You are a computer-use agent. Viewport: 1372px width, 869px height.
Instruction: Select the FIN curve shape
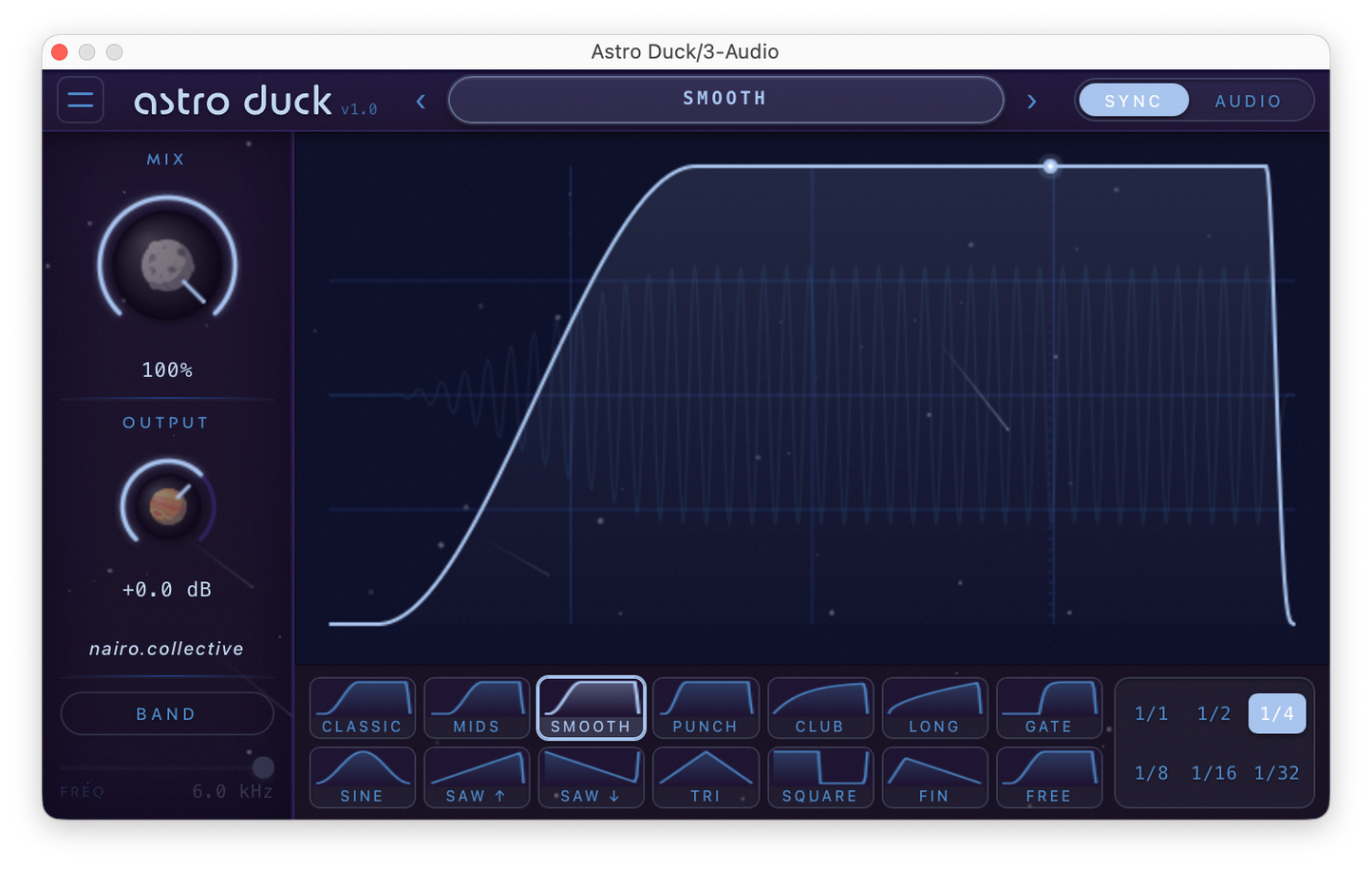(934, 778)
